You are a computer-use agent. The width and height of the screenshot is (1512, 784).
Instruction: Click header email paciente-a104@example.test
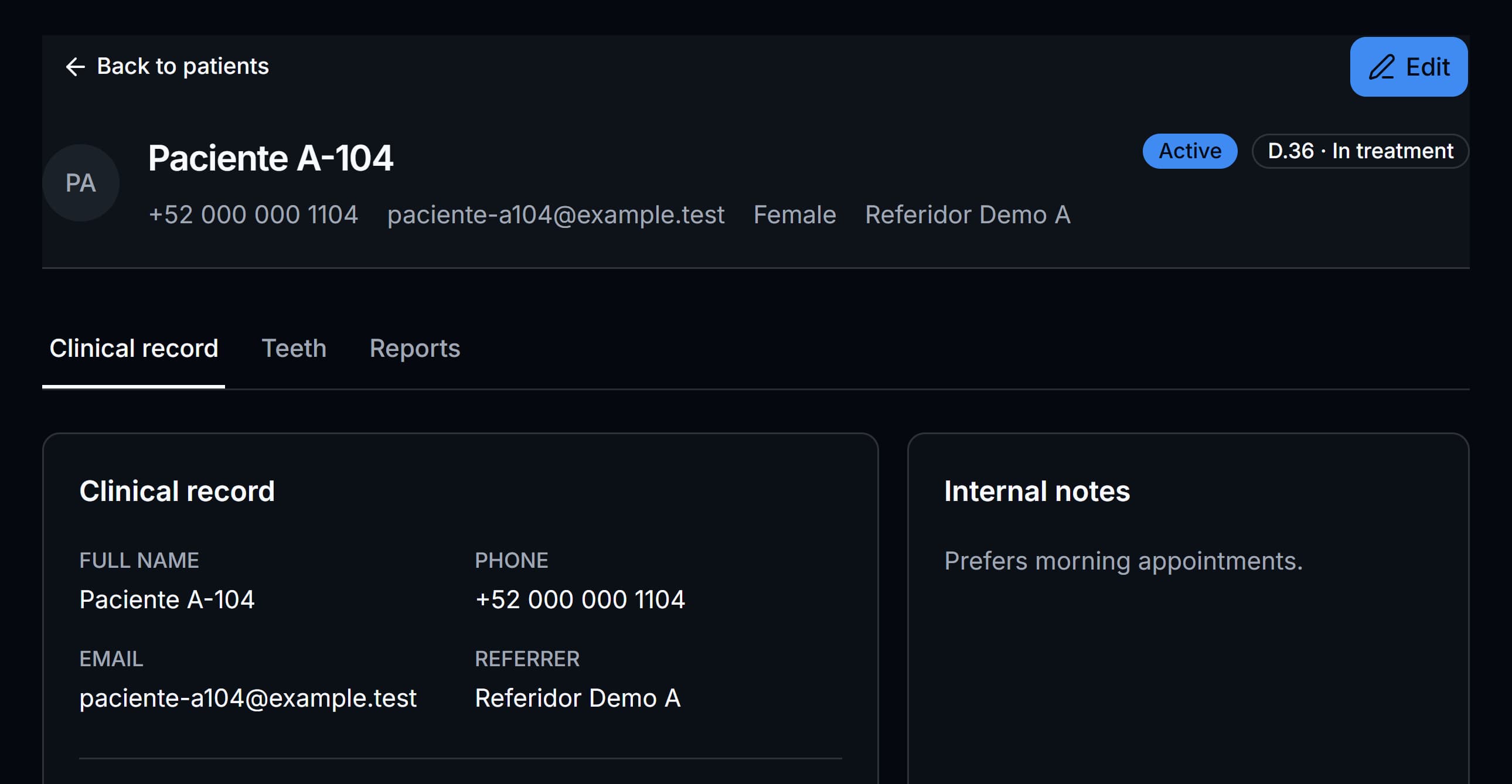[556, 215]
